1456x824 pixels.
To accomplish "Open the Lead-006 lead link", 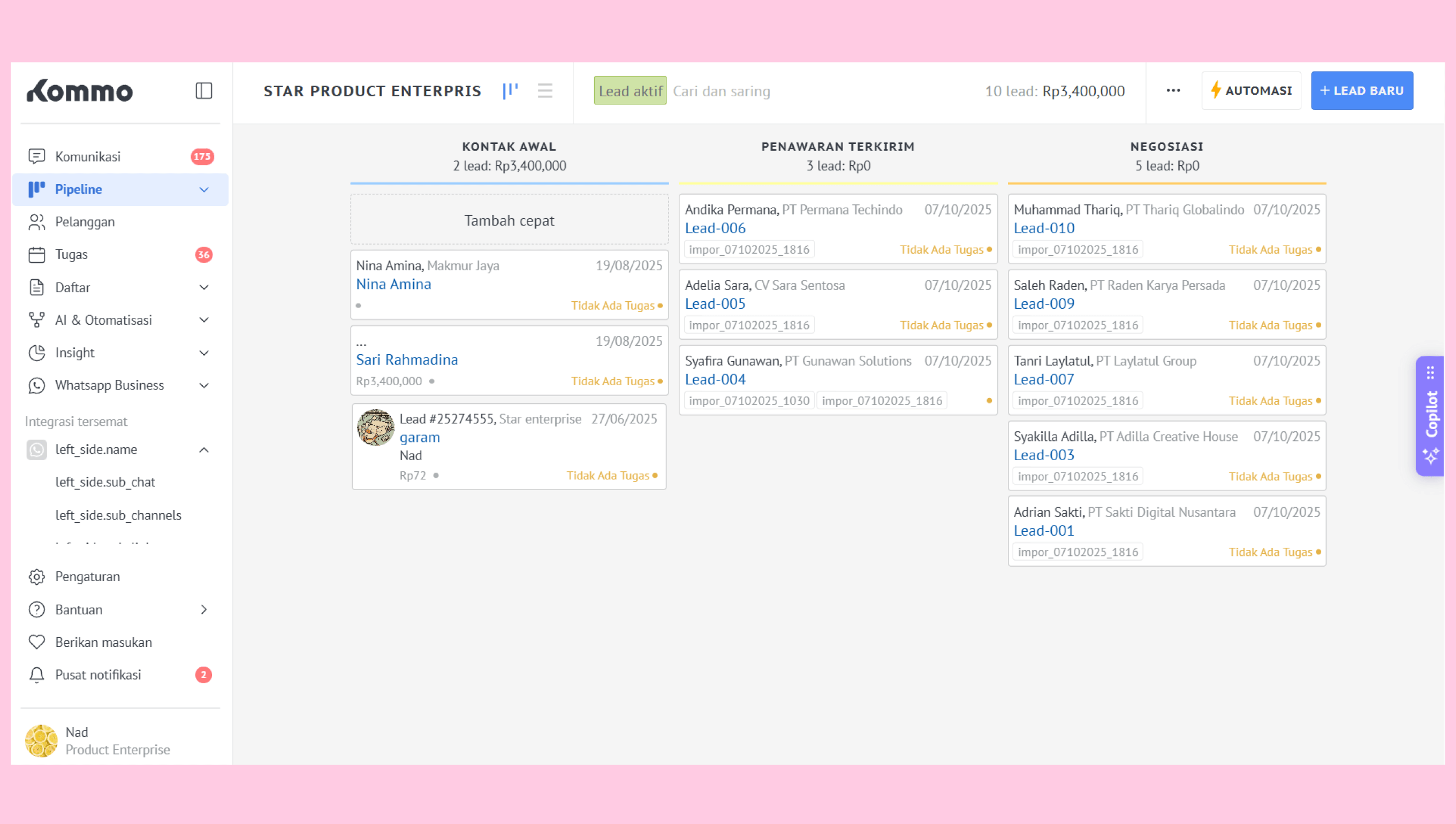I will click(715, 228).
